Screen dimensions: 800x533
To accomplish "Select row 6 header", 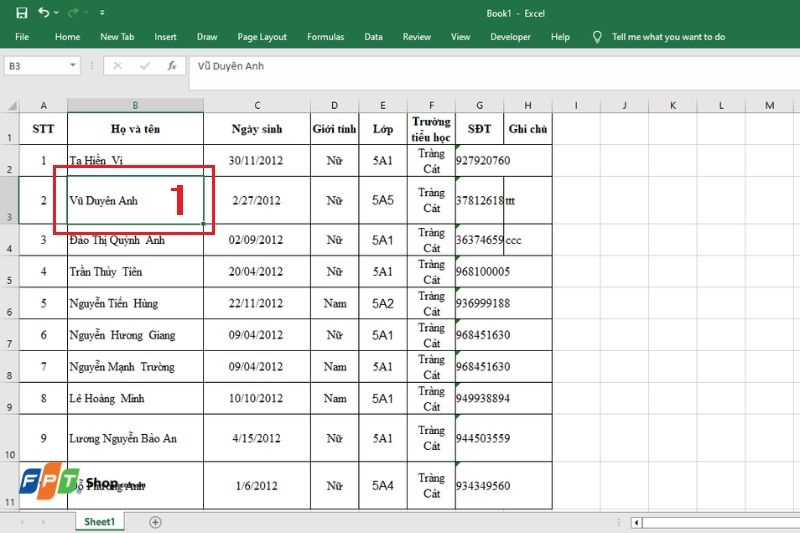I will pyautogui.click(x=9, y=303).
